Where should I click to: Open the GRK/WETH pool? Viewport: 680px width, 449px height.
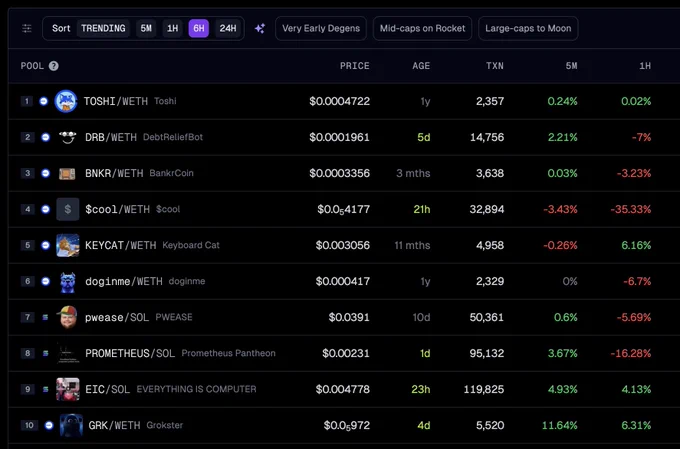pos(114,425)
